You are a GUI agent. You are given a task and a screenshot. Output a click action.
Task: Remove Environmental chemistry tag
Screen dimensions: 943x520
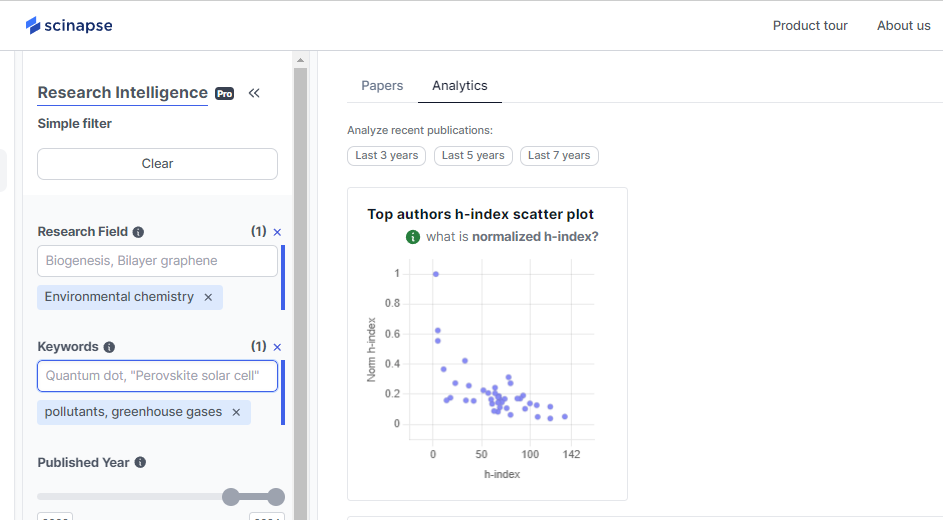tap(208, 297)
